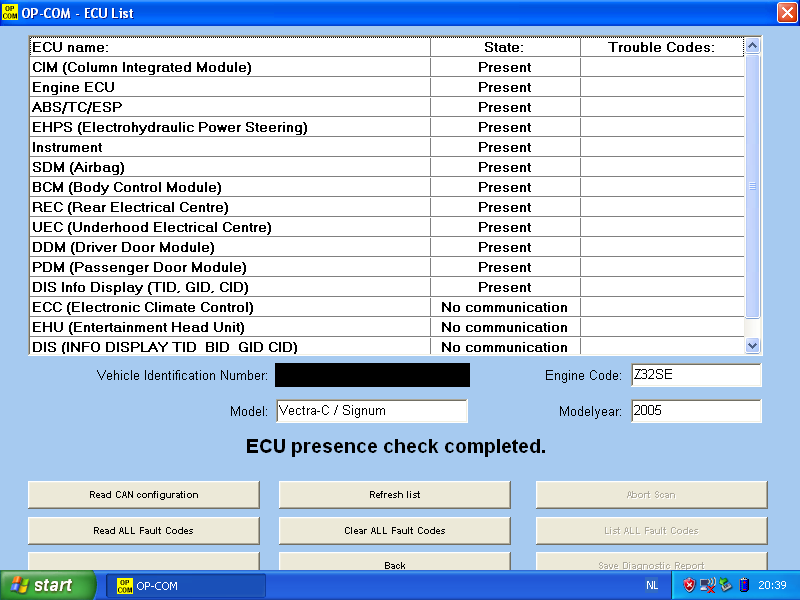Select the OP-COM taskbar button
Viewport: 800px width, 600px height.
pos(186,586)
